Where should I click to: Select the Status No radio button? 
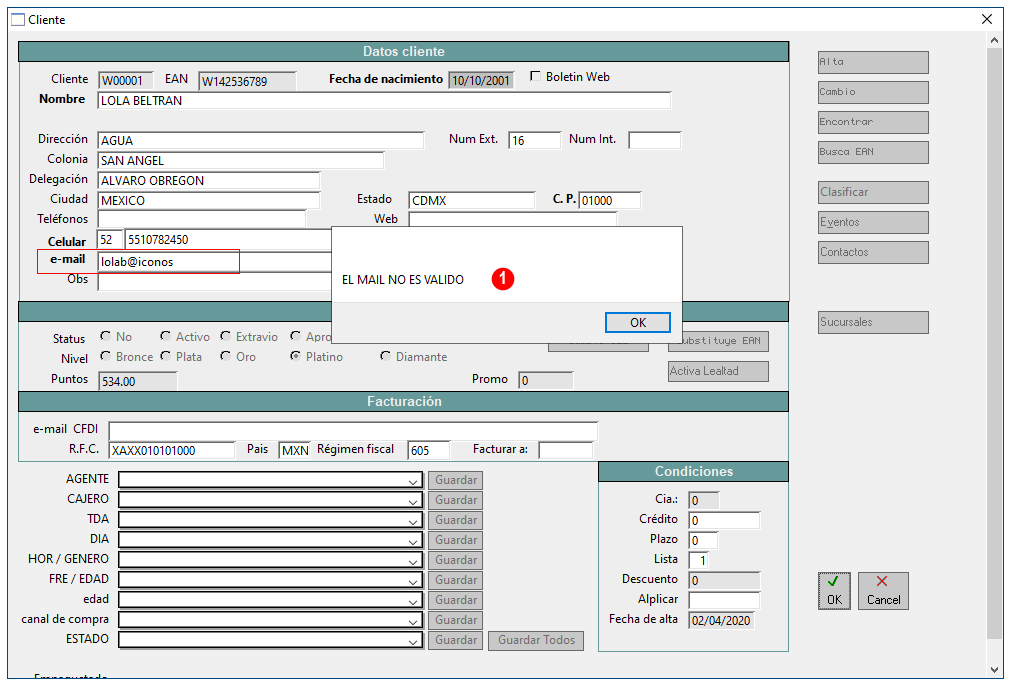(106, 336)
